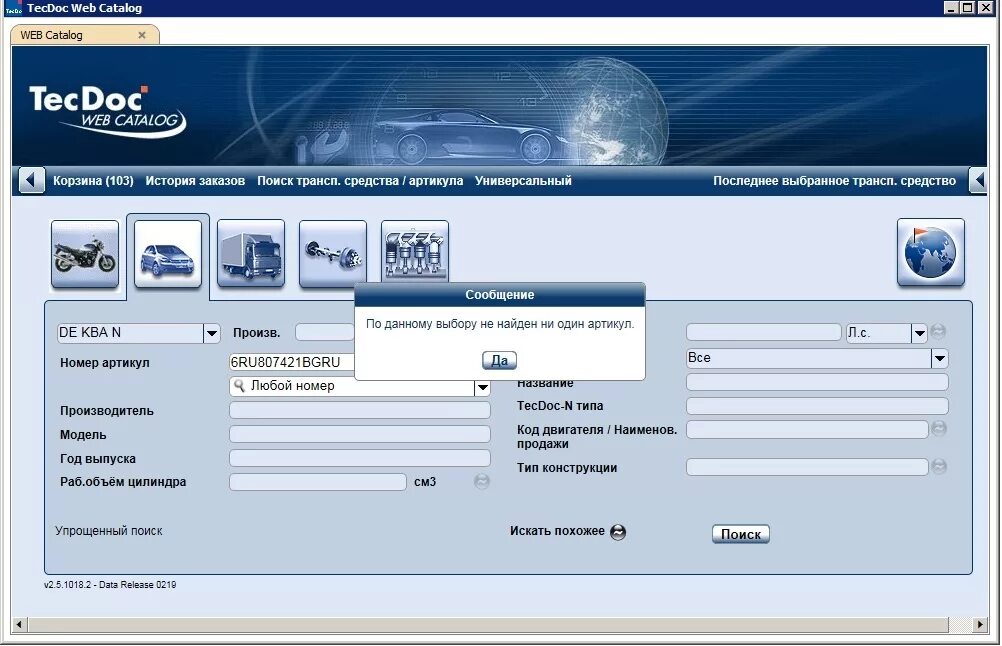
Task: Click the TecDoc Web Catalog logo
Action: coord(107,111)
